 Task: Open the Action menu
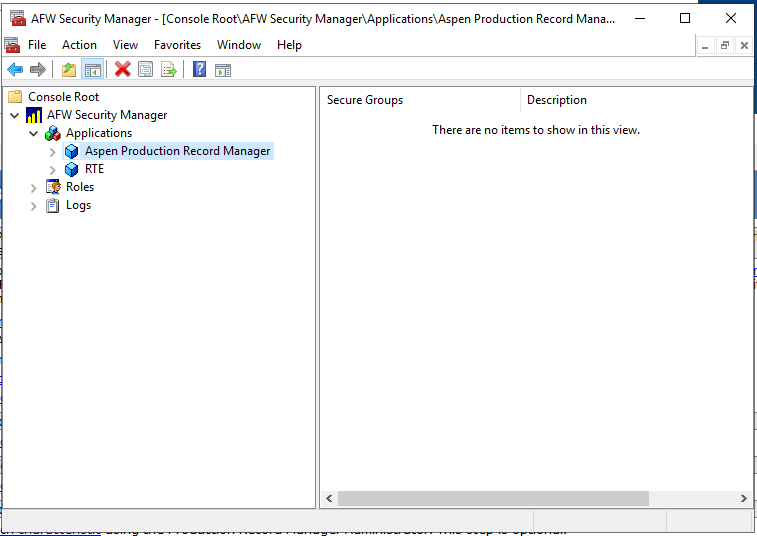pyautogui.click(x=79, y=45)
